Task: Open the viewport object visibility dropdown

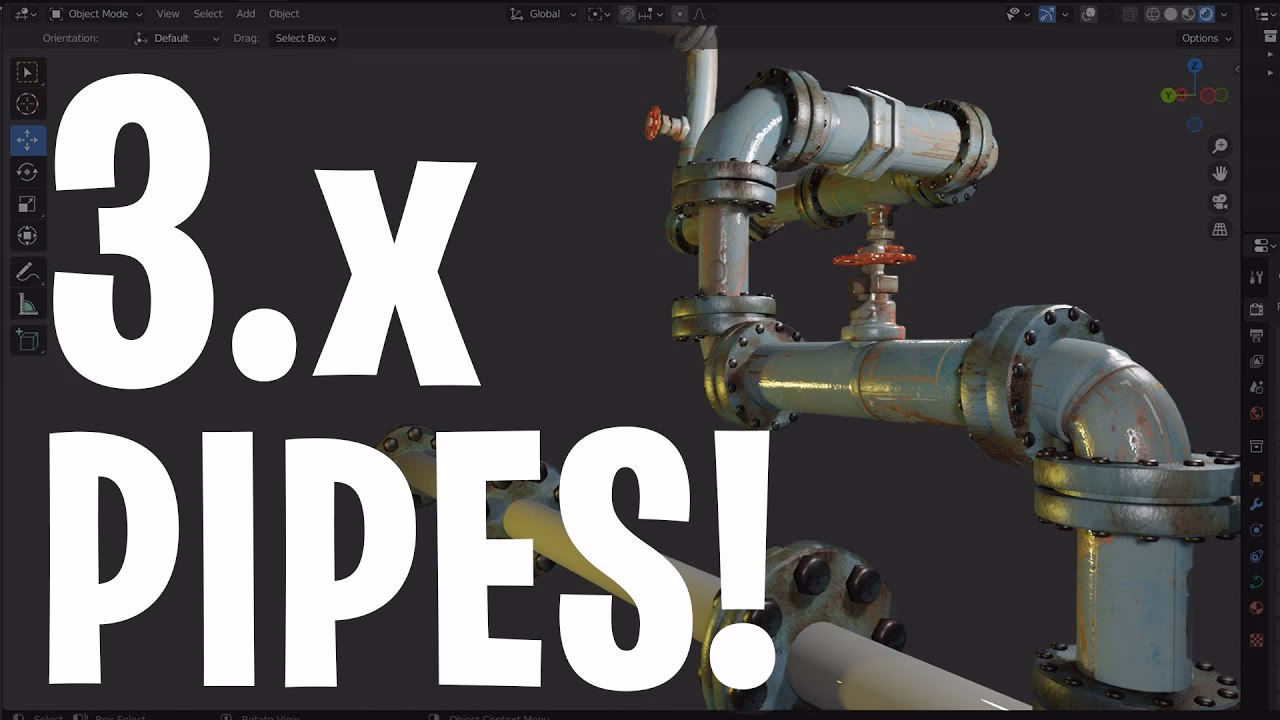Action: click(x=1019, y=14)
